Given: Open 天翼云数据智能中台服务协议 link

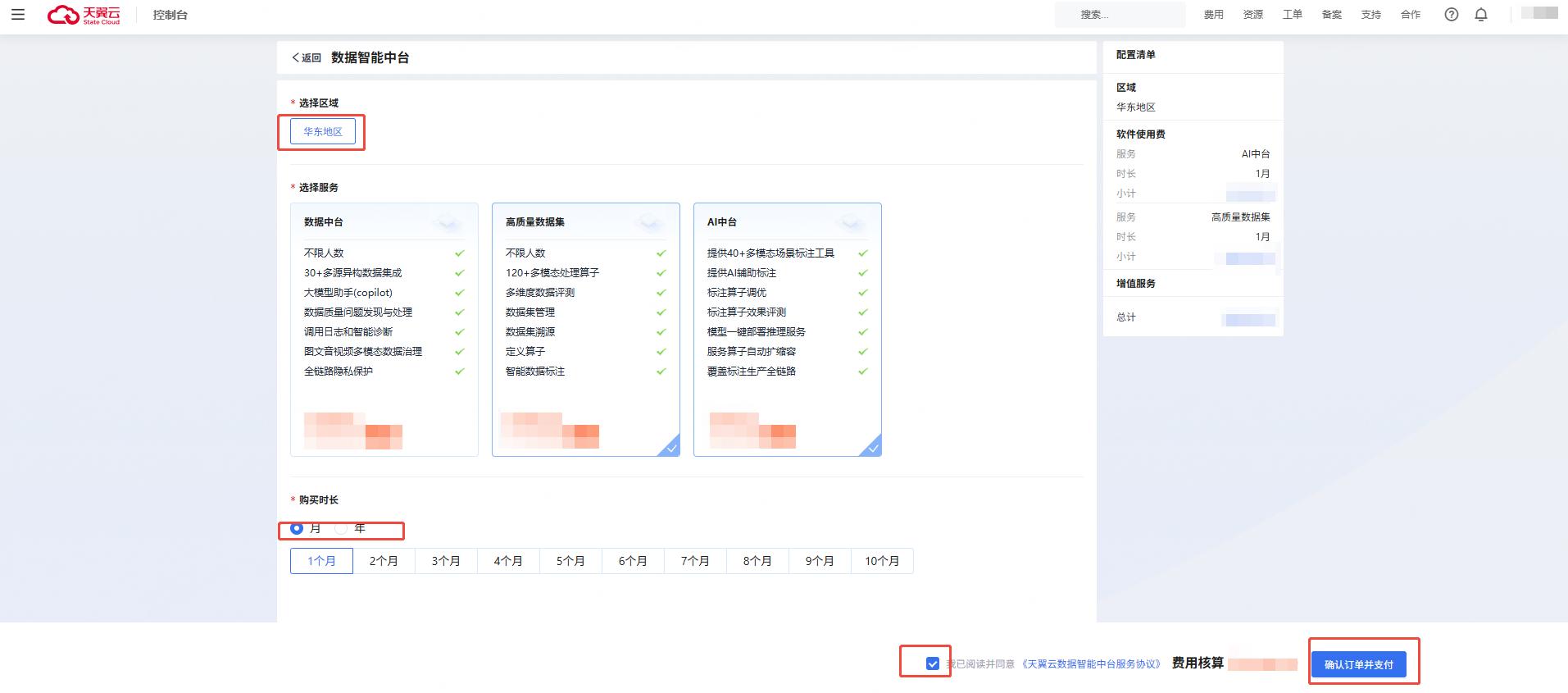Looking at the screenshot, I should pyautogui.click(x=1091, y=664).
